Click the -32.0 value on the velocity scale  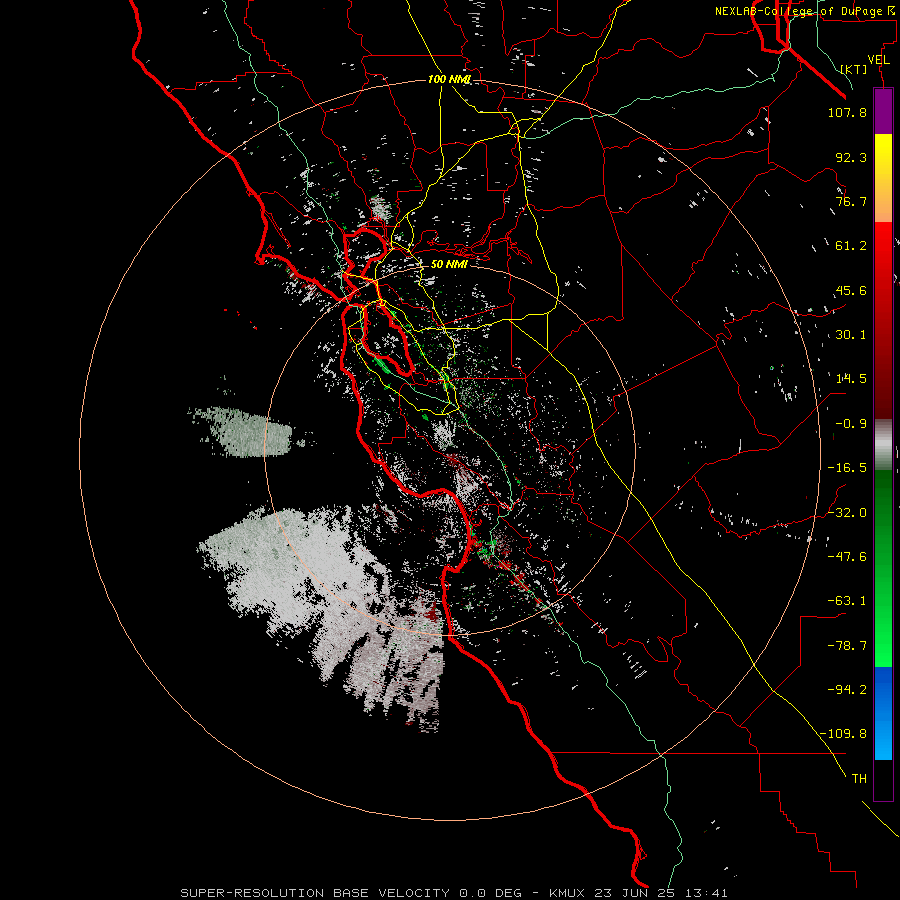[847, 513]
